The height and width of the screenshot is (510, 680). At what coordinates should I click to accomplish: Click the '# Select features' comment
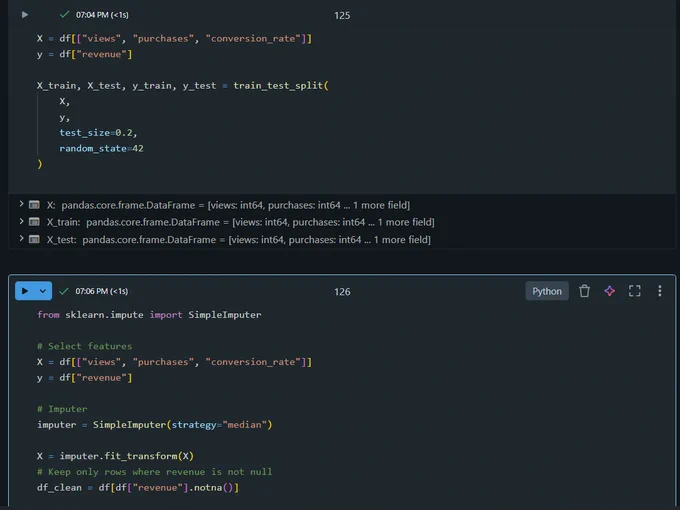coord(85,346)
